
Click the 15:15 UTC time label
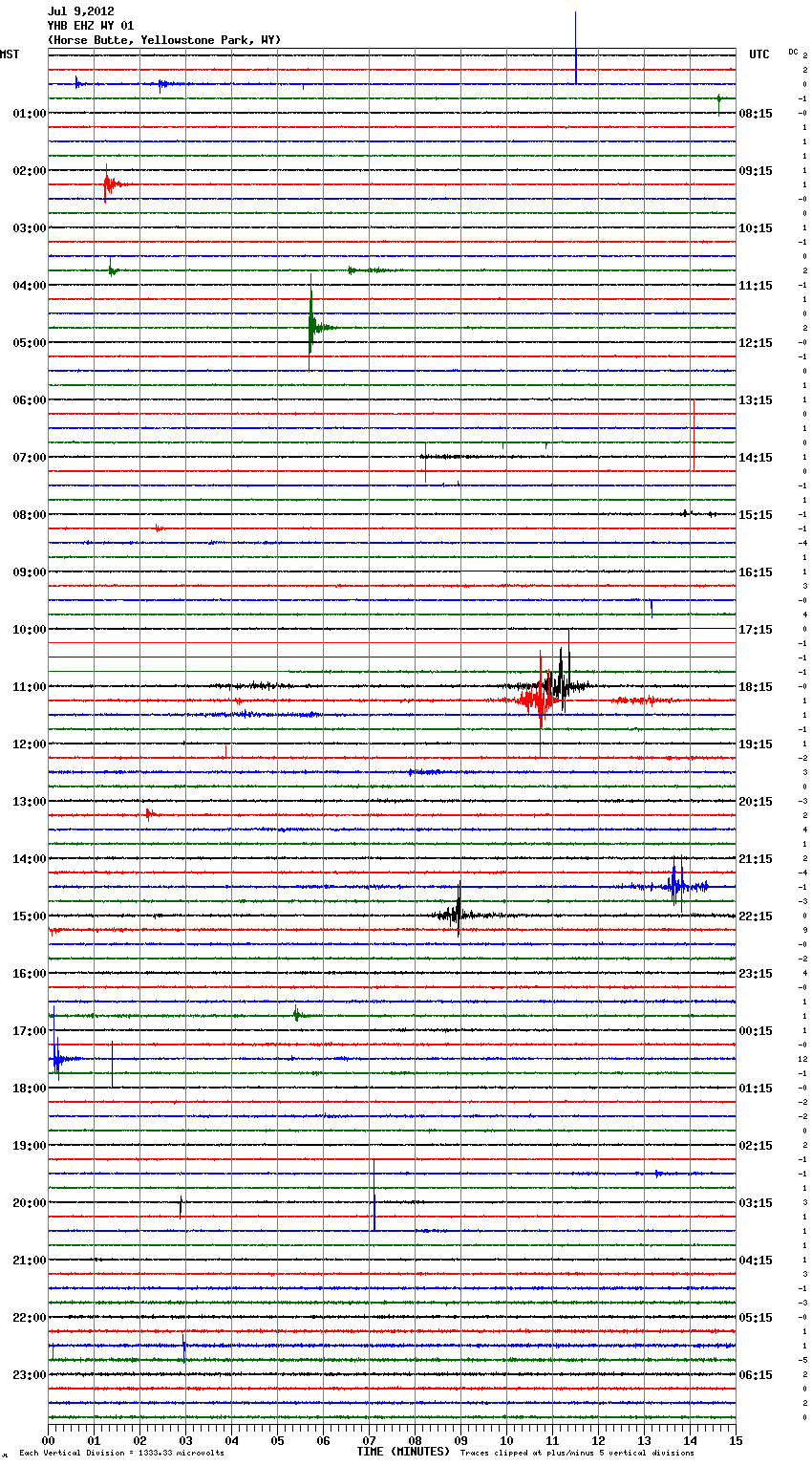[x=756, y=515]
